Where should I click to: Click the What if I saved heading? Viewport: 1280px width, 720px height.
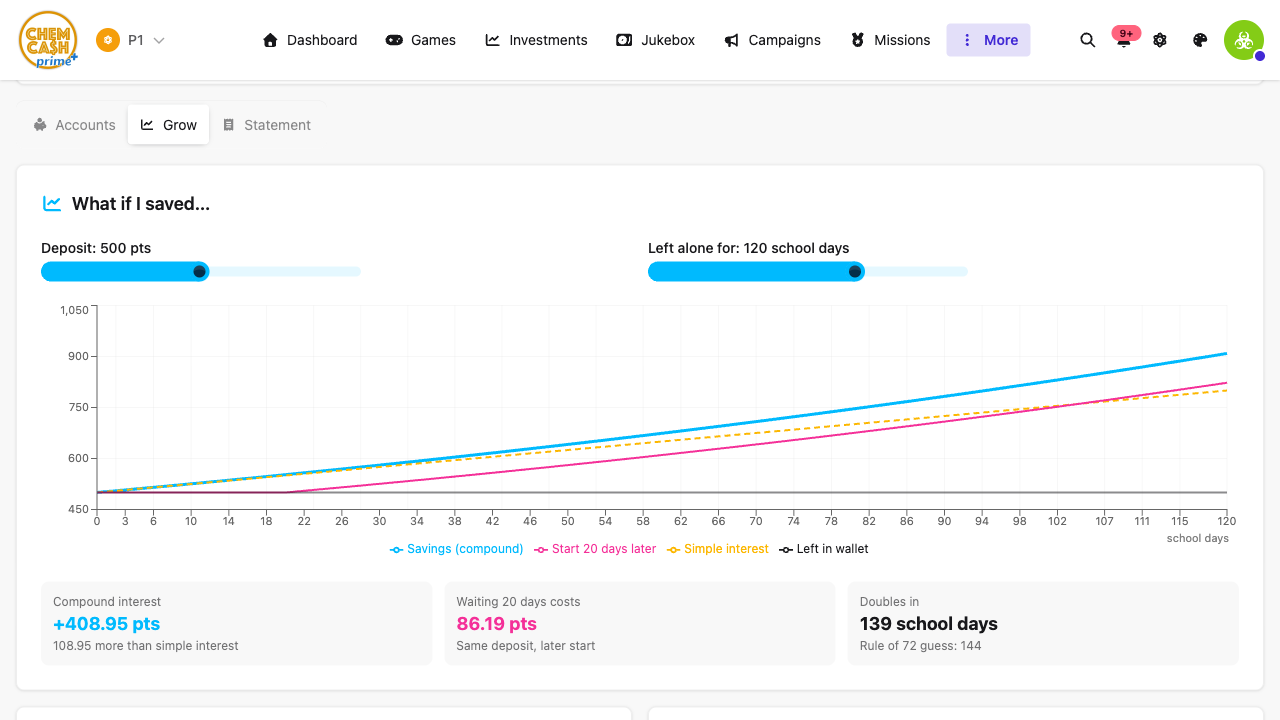pos(141,204)
